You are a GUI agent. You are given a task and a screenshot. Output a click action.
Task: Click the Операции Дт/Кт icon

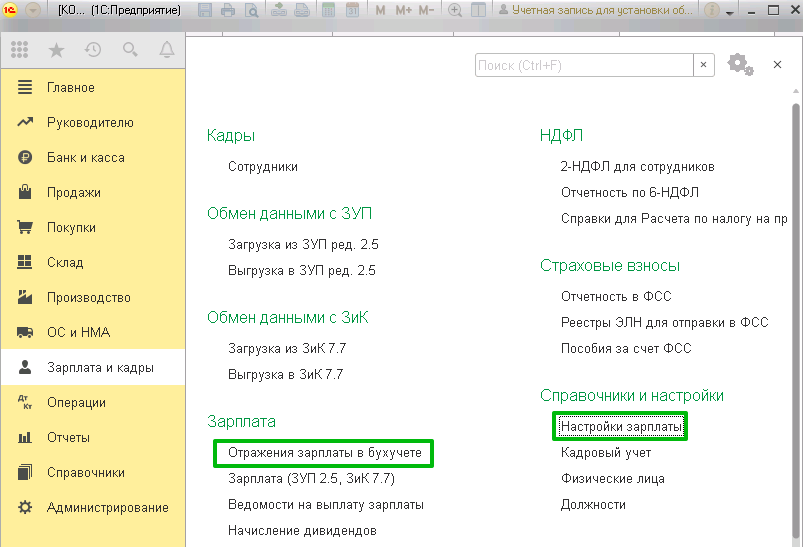pyautogui.click(x=25, y=402)
